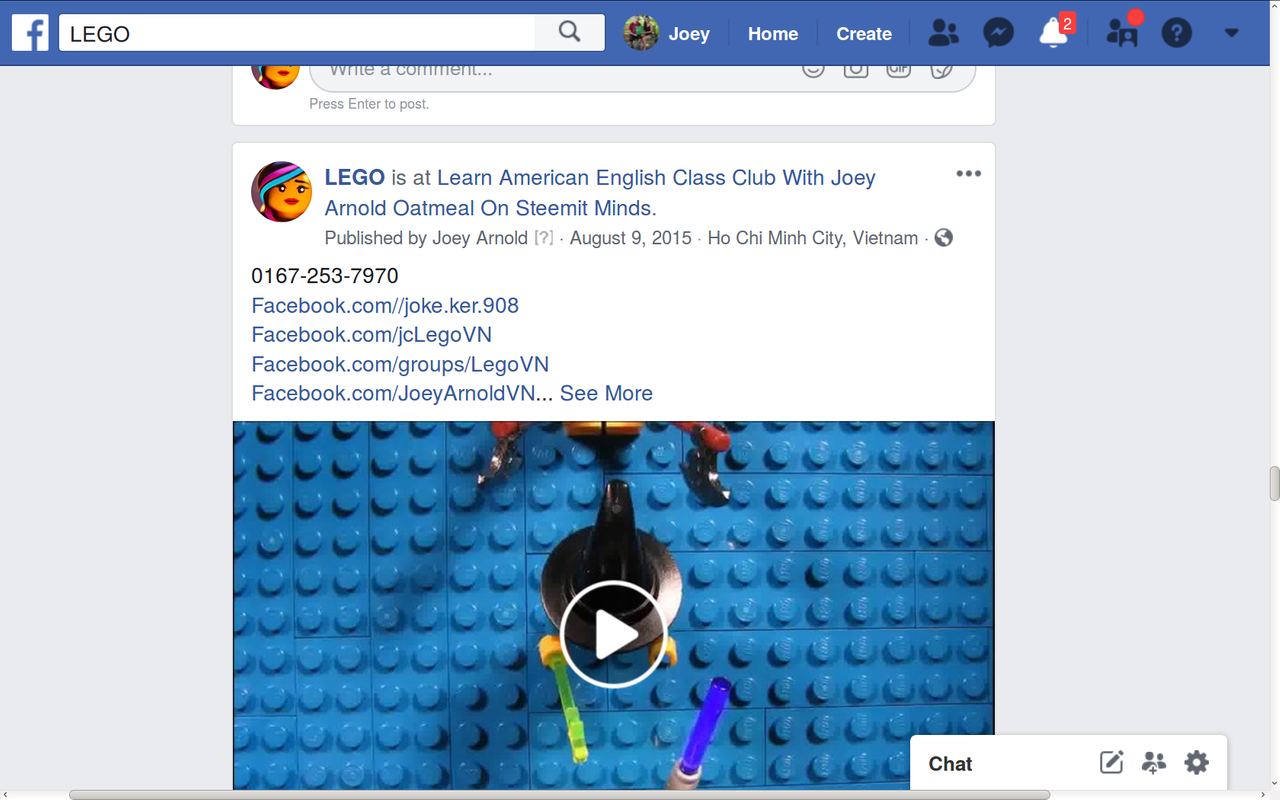Open chat settings gear
The height and width of the screenshot is (800, 1280).
pyautogui.click(x=1196, y=763)
